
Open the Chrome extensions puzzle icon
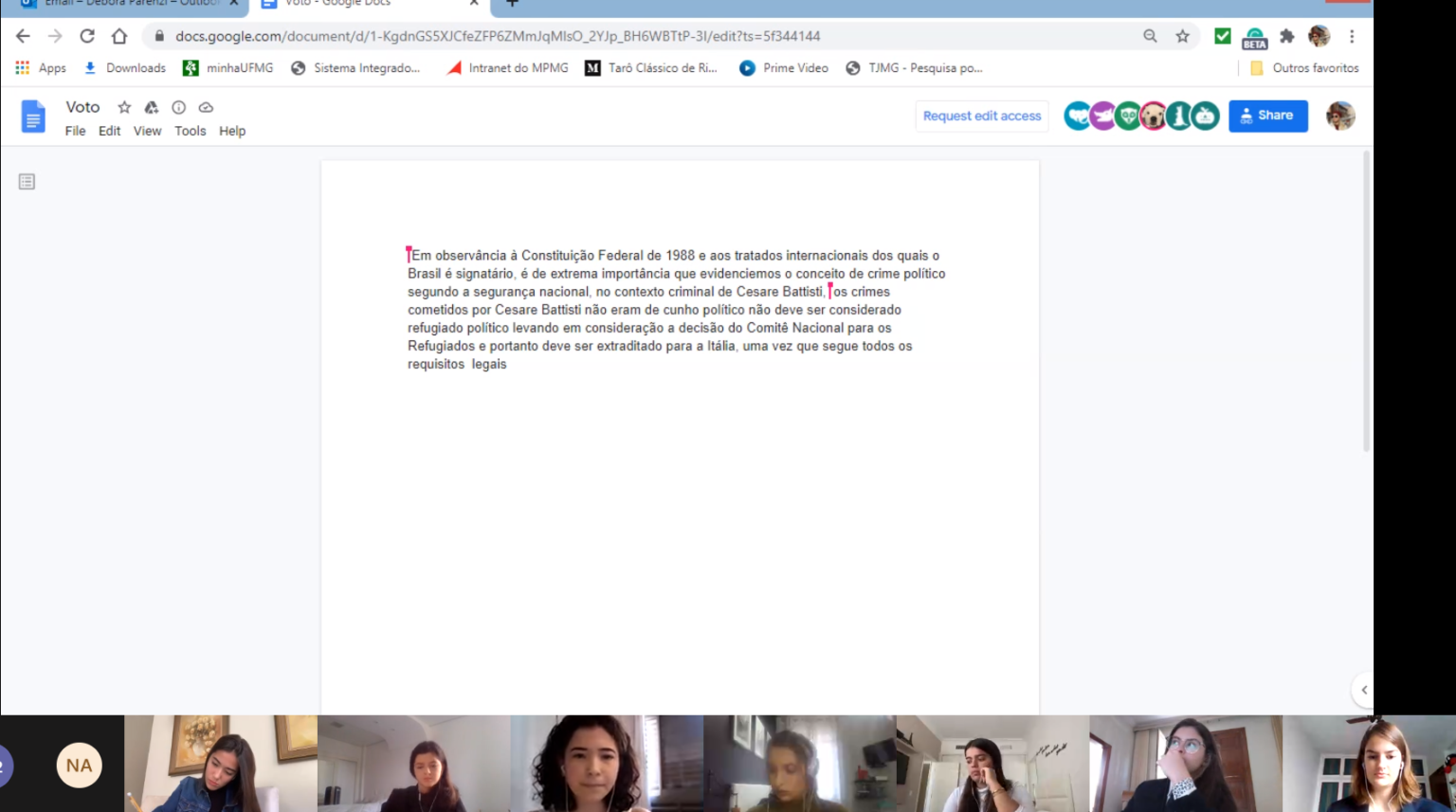[x=1286, y=36]
